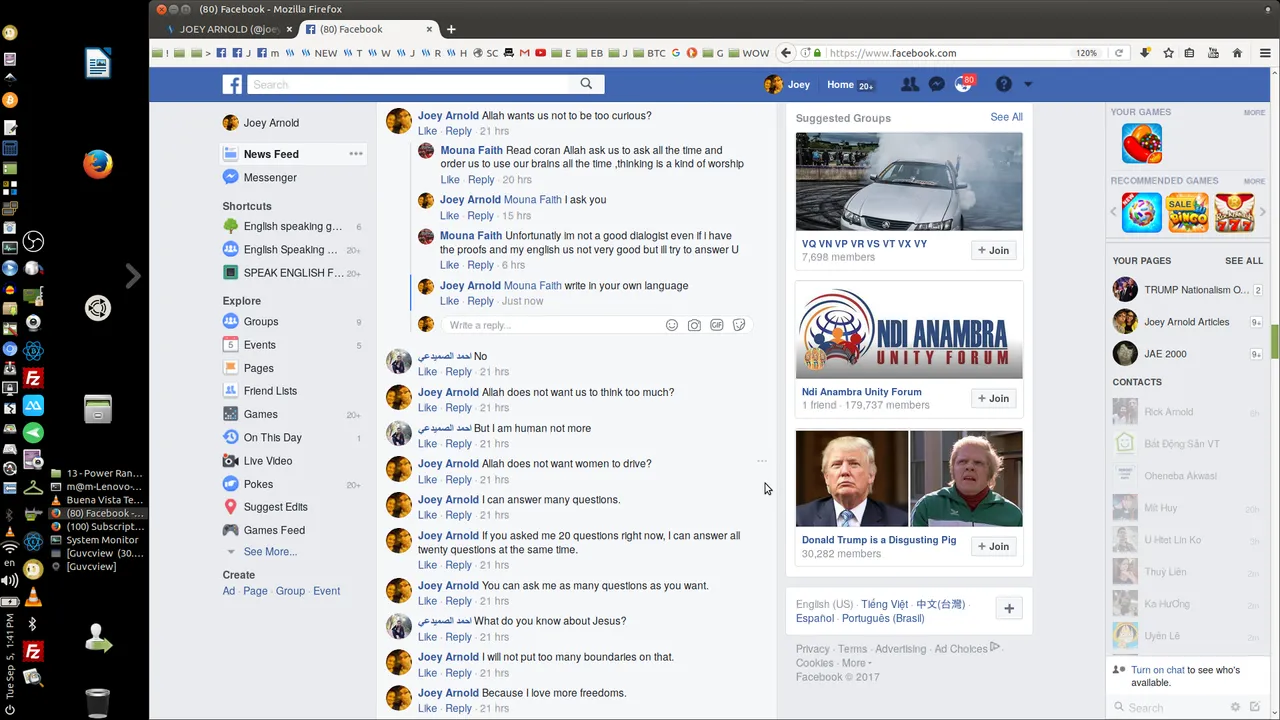Open the Firefox downloads arrow
Image resolution: width=1280 pixels, height=720 pixels.
point(1146,53)
